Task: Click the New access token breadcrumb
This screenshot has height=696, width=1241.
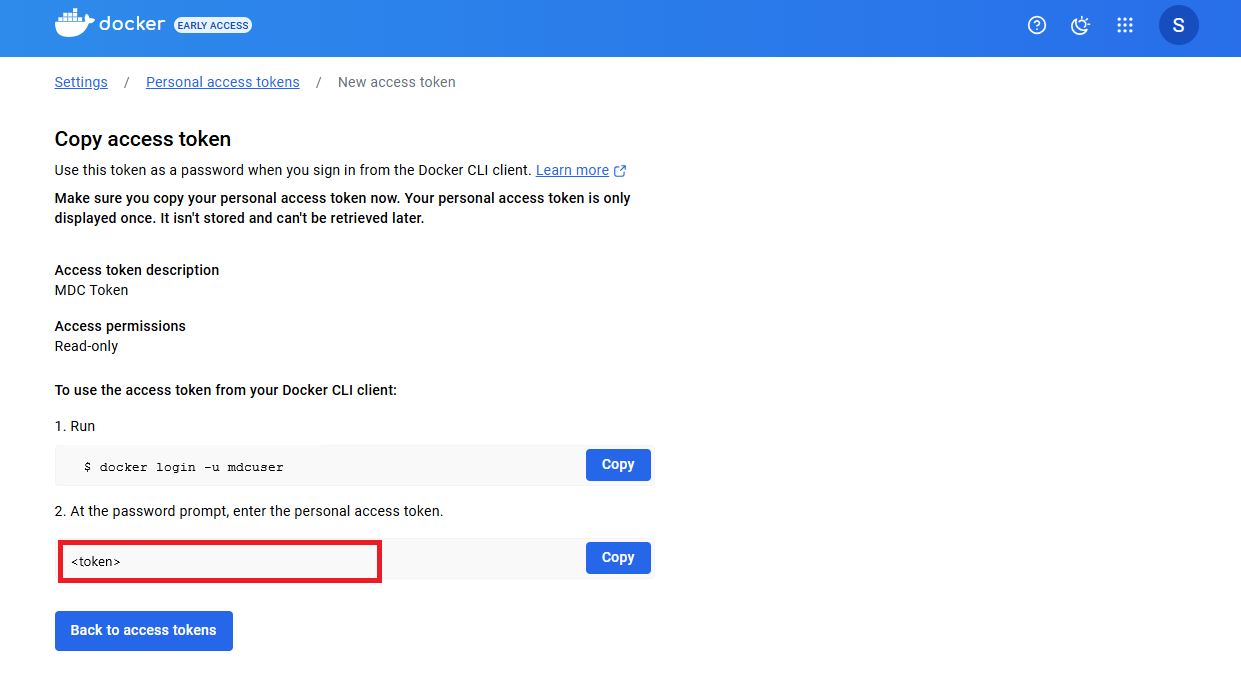Action: (x=396, y=82)
